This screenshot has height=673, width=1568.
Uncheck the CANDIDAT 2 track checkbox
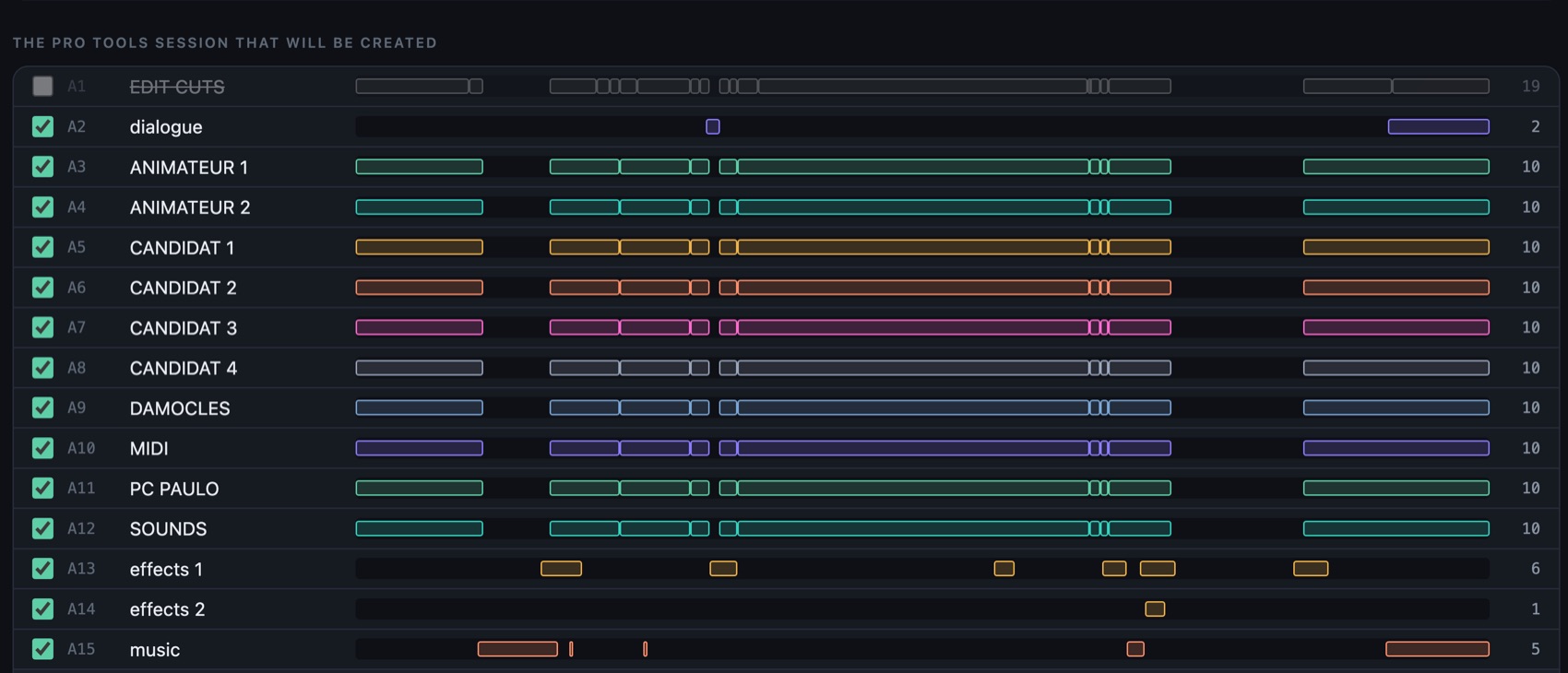pyautogui.click(x=42, y=287)
